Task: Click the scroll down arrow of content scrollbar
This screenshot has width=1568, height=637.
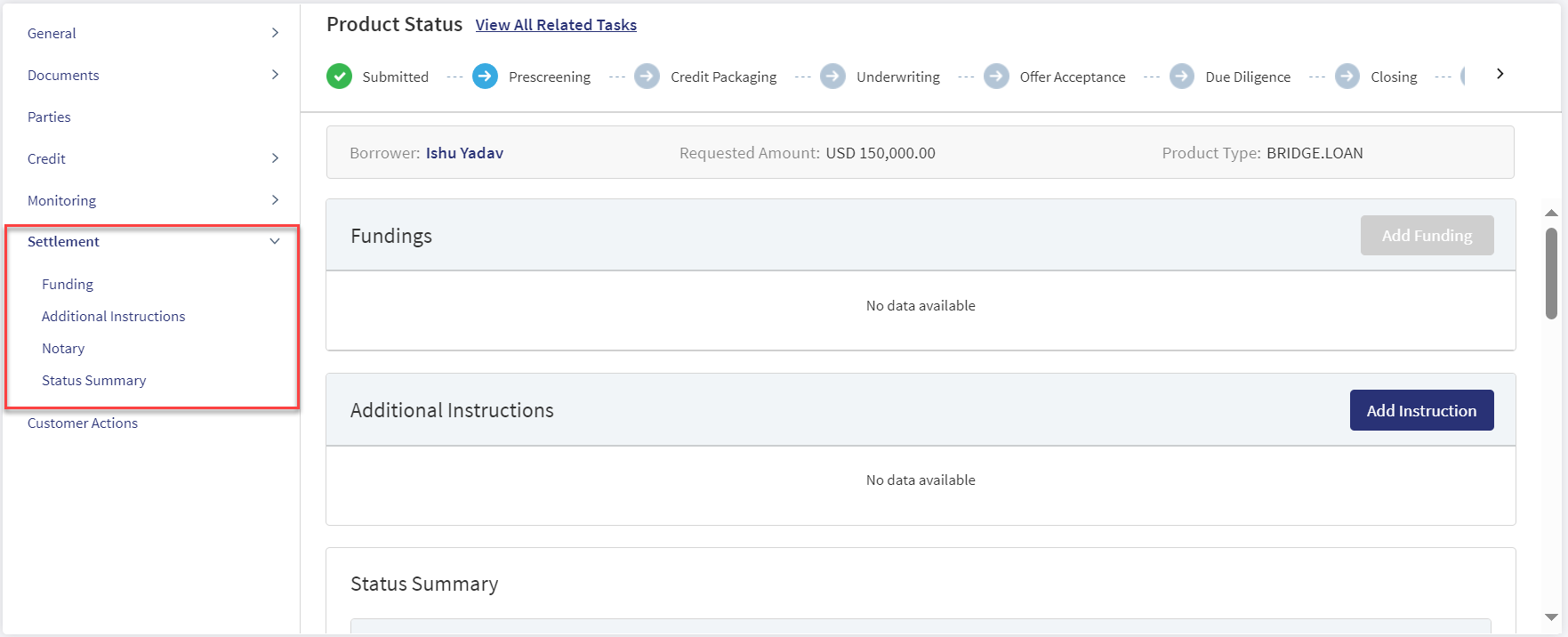Action: pyautogui.click(x=1551, y=617)
